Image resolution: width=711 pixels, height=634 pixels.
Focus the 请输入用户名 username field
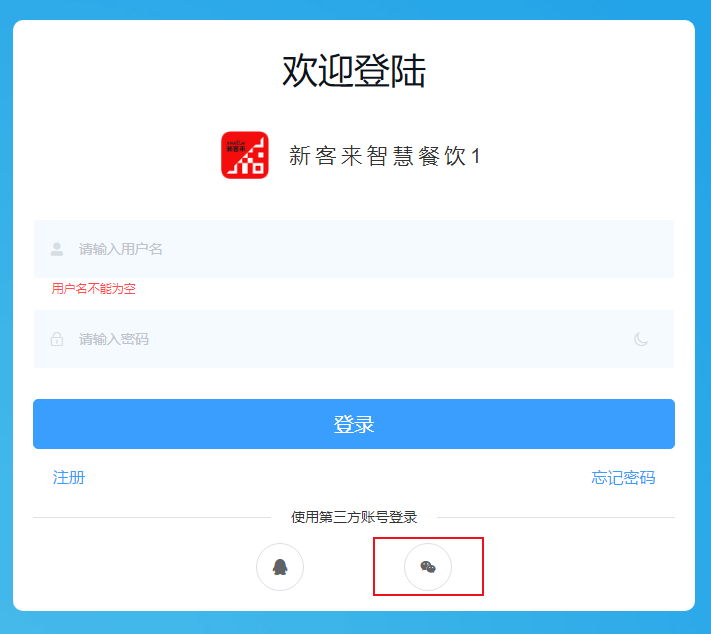pos(354,249)
